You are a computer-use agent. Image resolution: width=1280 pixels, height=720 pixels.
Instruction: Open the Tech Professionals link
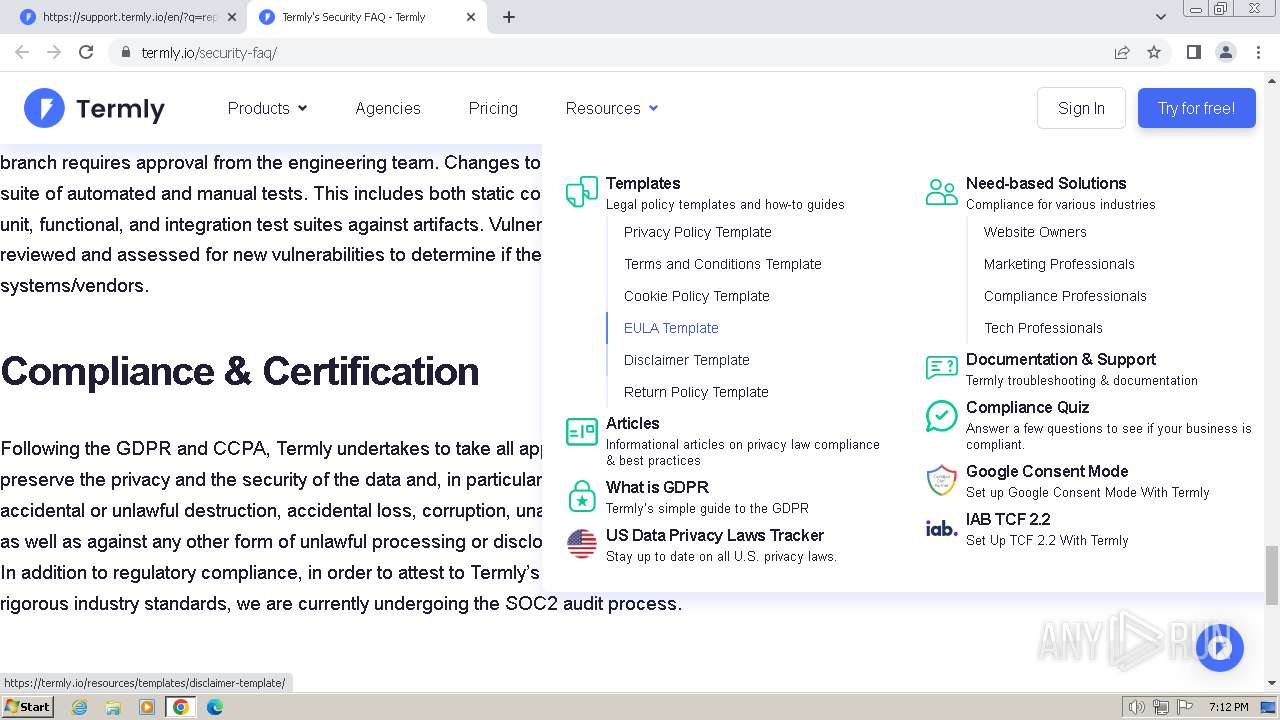(x=1043, y=328)
